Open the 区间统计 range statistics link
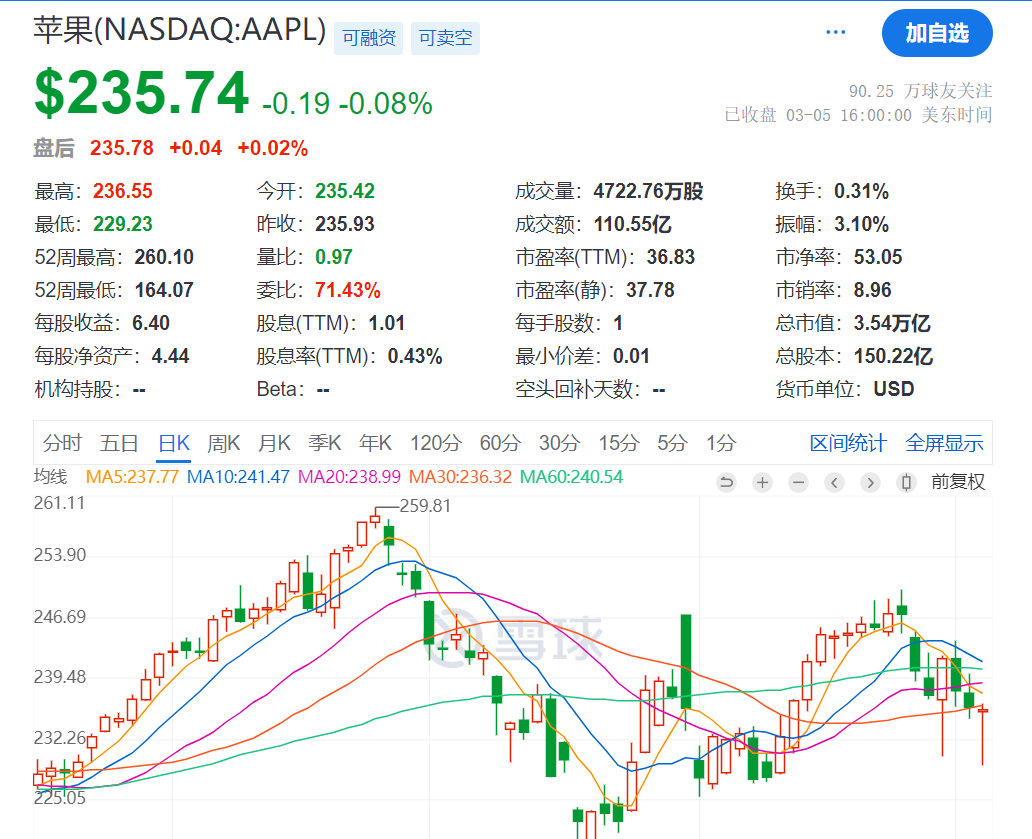Viewport: 1032px width, 839px height. (848, 444)
